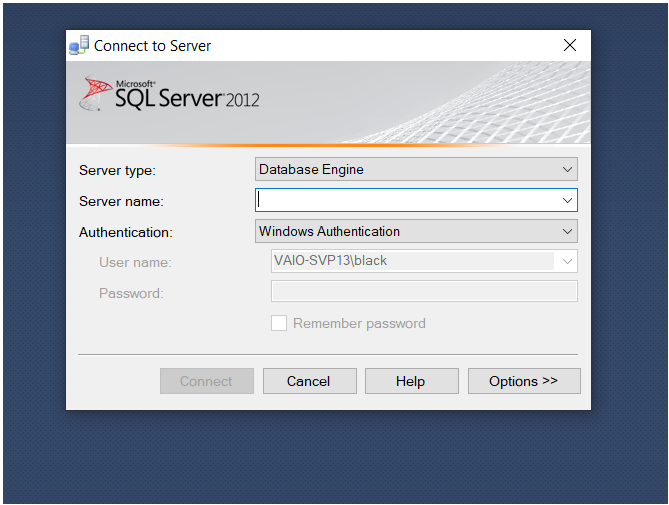Click the Password input field
The width and height of the screenshot is (669, 505).
(424, 291)
